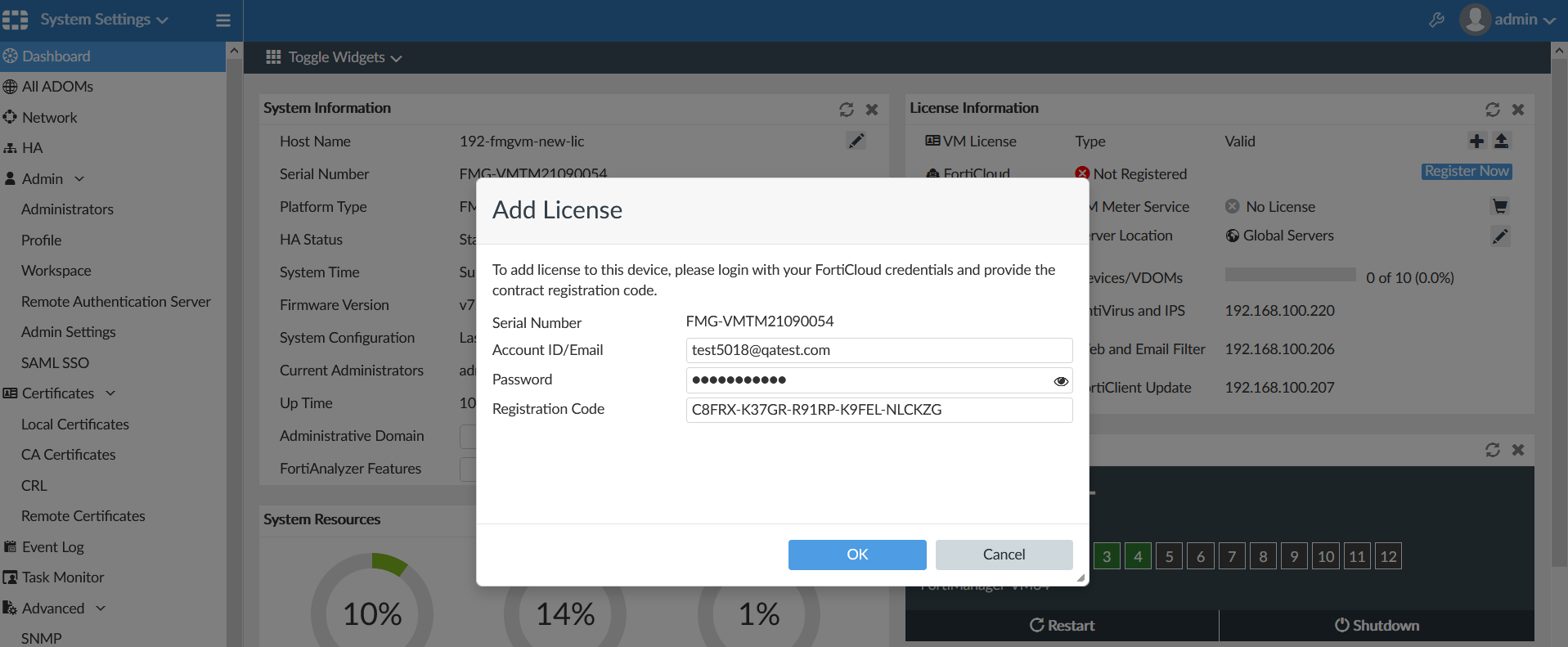Select Administrators in the sidebar
This screenshot has height=647, width=1568.
(x=67, y=209)
